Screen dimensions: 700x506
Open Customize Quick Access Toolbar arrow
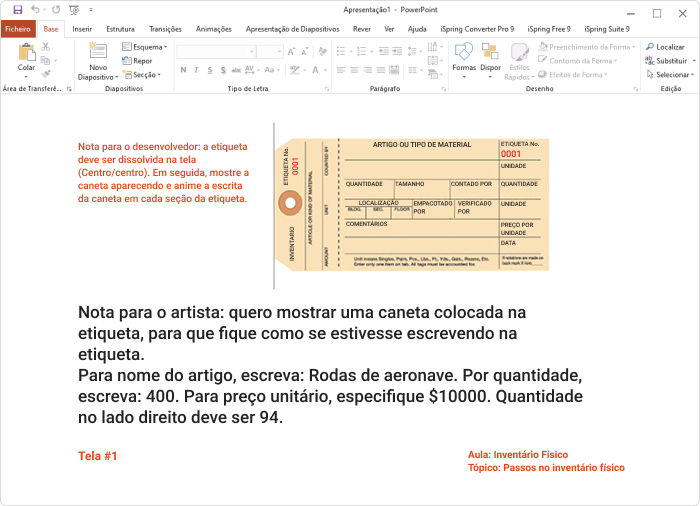91,10
